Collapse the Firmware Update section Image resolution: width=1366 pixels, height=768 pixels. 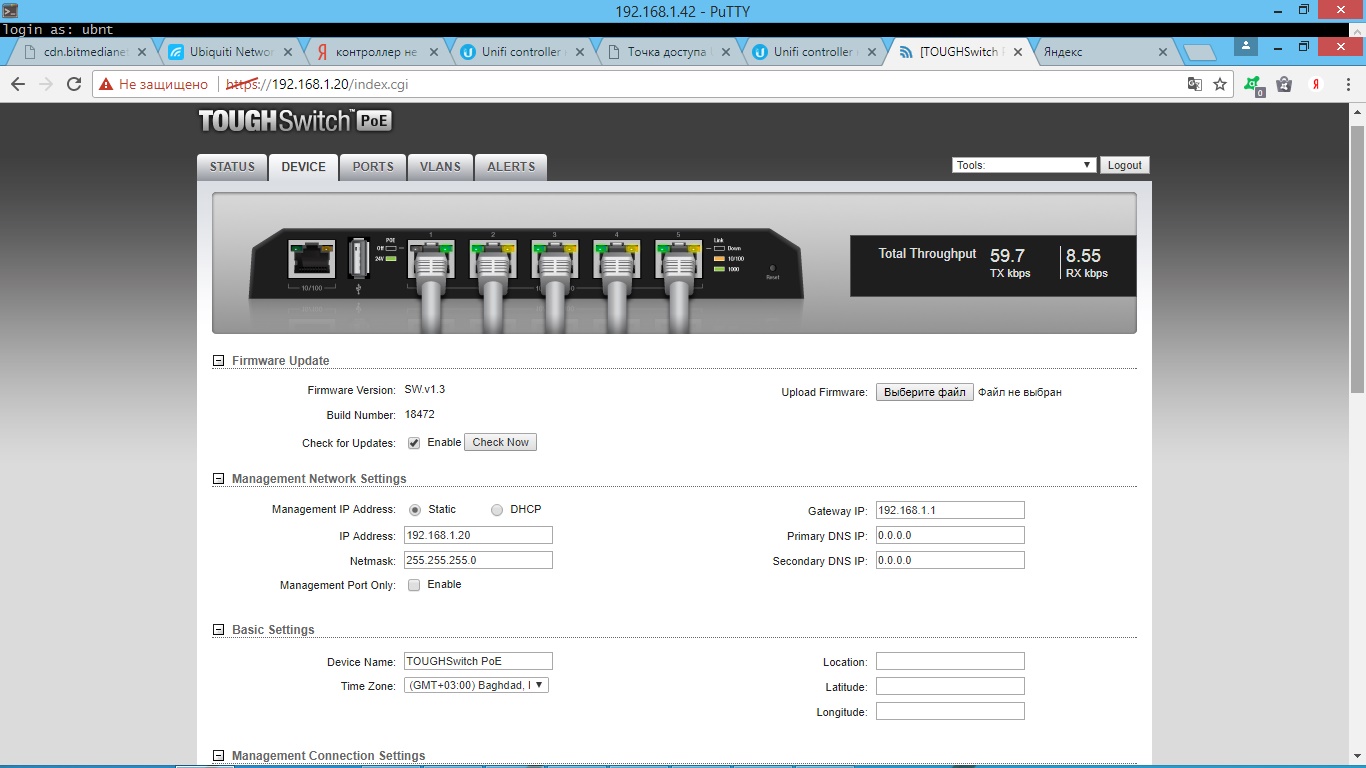[218, 361]
